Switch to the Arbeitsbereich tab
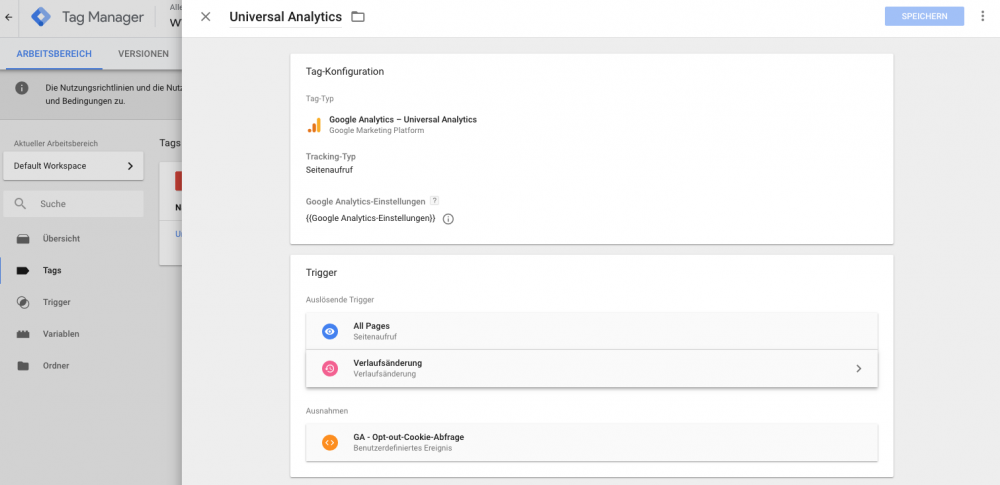 [54, 54]
